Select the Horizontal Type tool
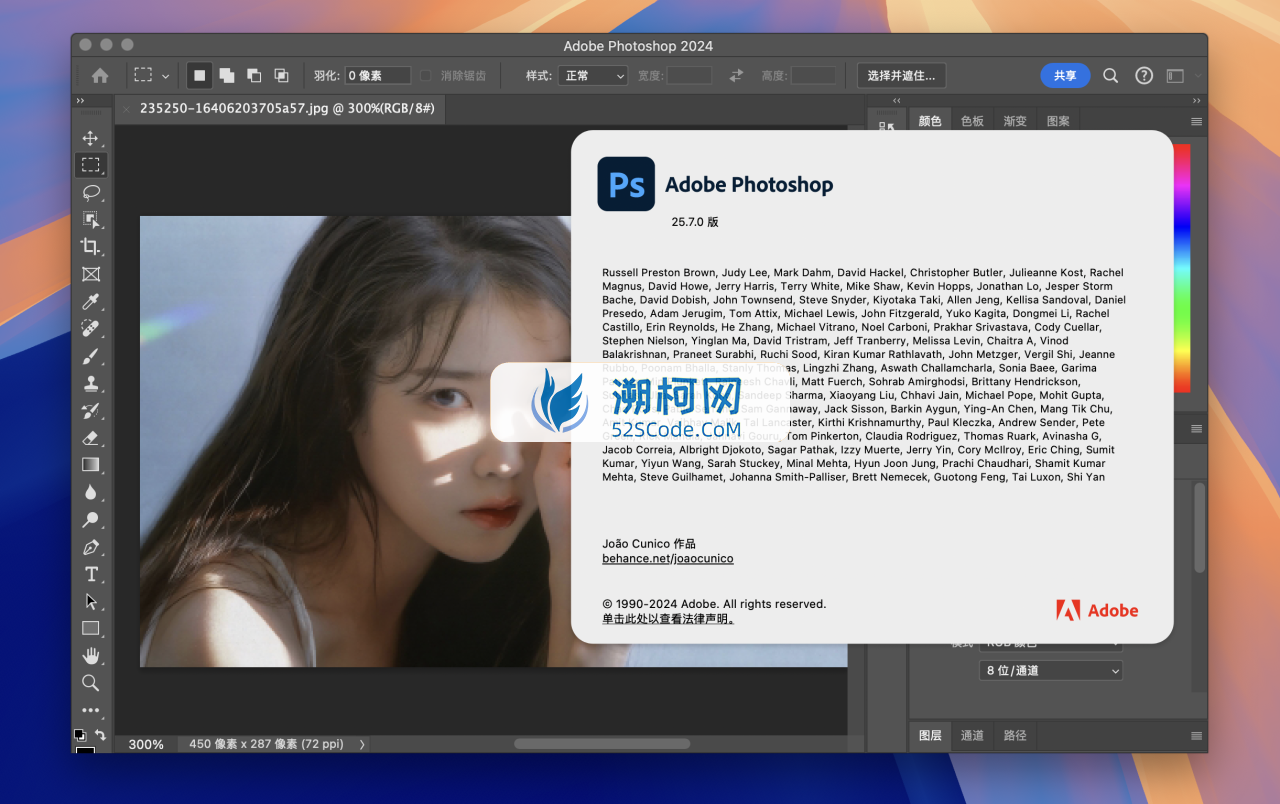The width and height of the screenshot is (1280, 804). [x=91, y=574]
